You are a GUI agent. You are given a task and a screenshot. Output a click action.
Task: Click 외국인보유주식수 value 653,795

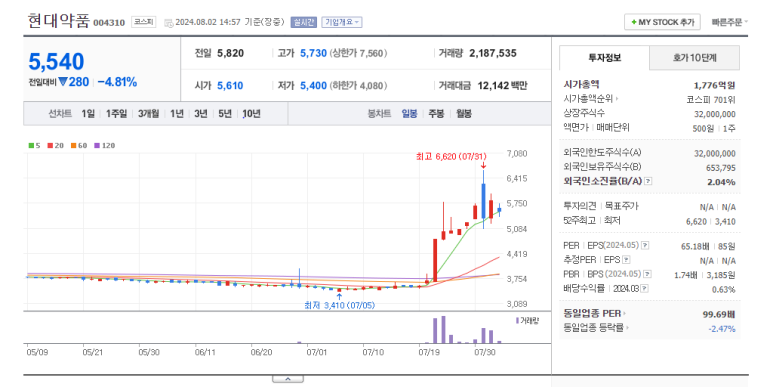pos(721,168)
